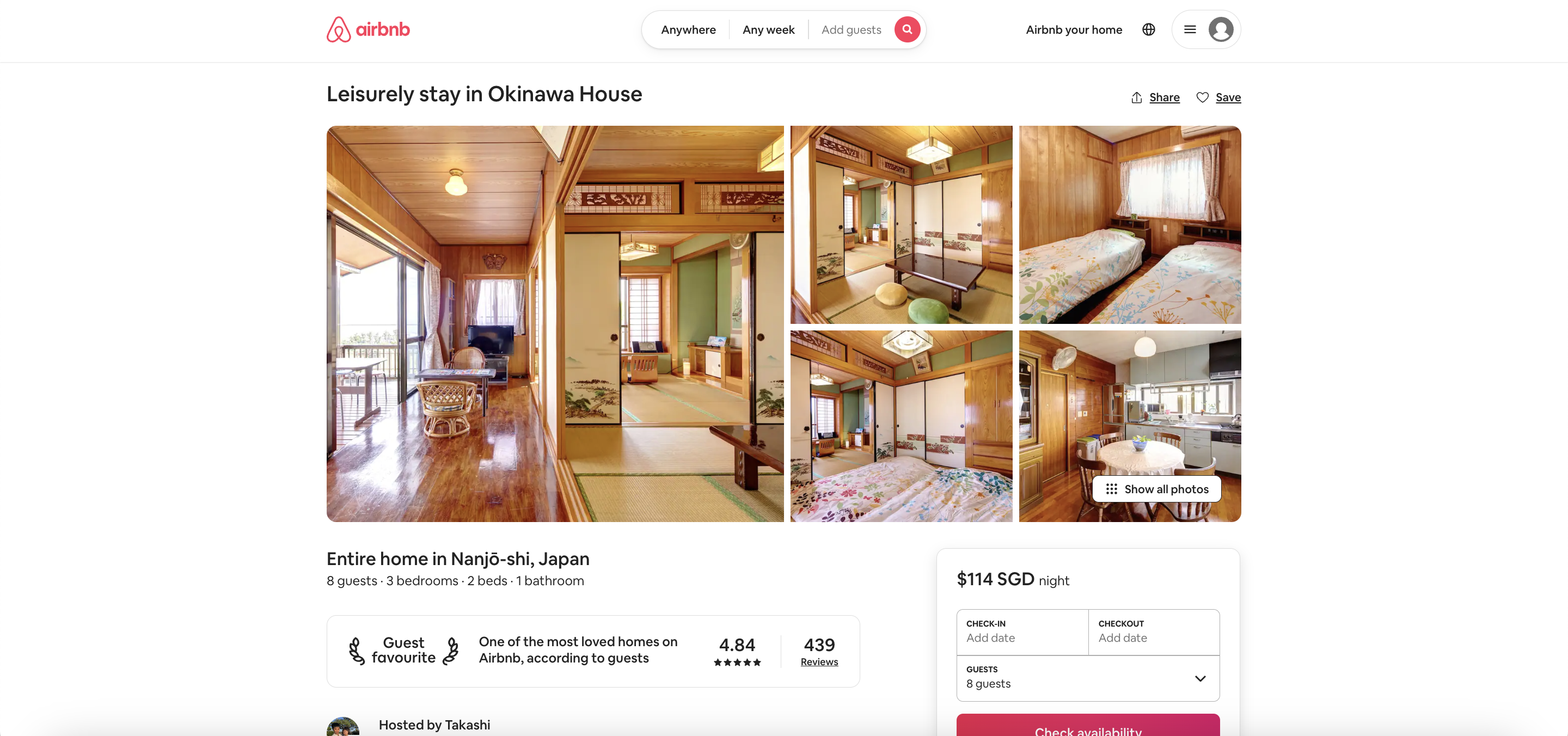Image resolution: width=1568 pixels, height=736 pixels.
Task: Click host Takashi's profile picture
Action: (342, 726)
